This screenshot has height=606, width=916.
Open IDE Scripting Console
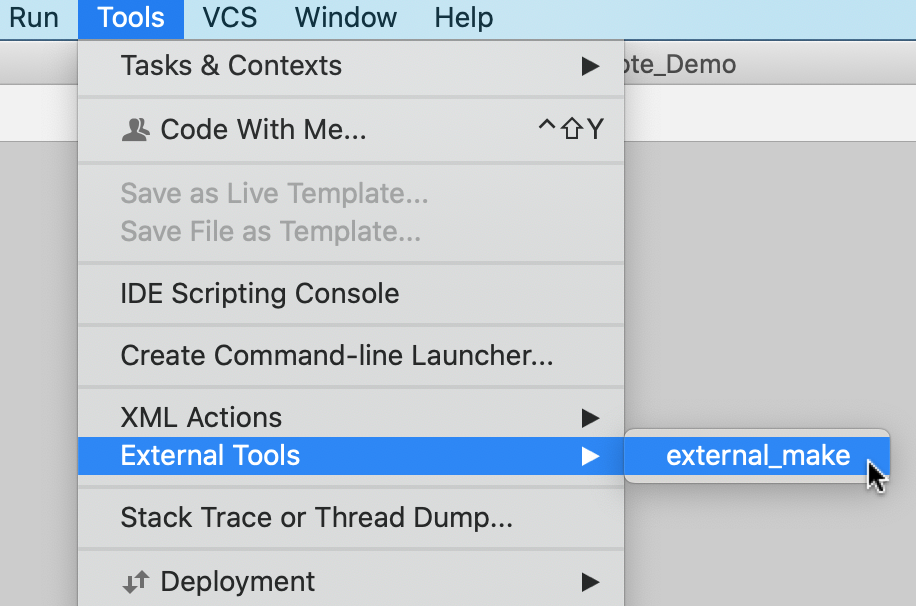coord(259,293)
